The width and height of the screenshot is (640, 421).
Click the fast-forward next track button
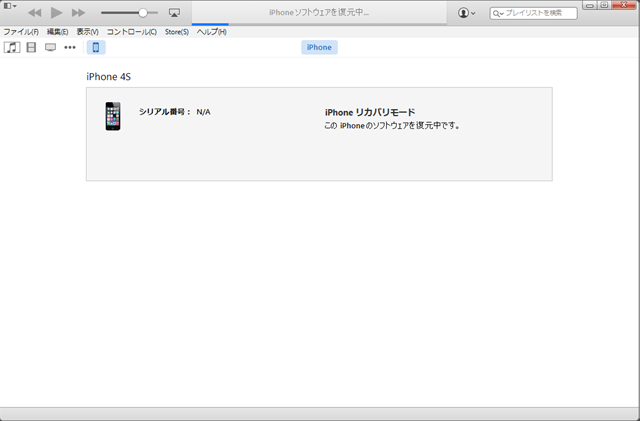point(78,13)
